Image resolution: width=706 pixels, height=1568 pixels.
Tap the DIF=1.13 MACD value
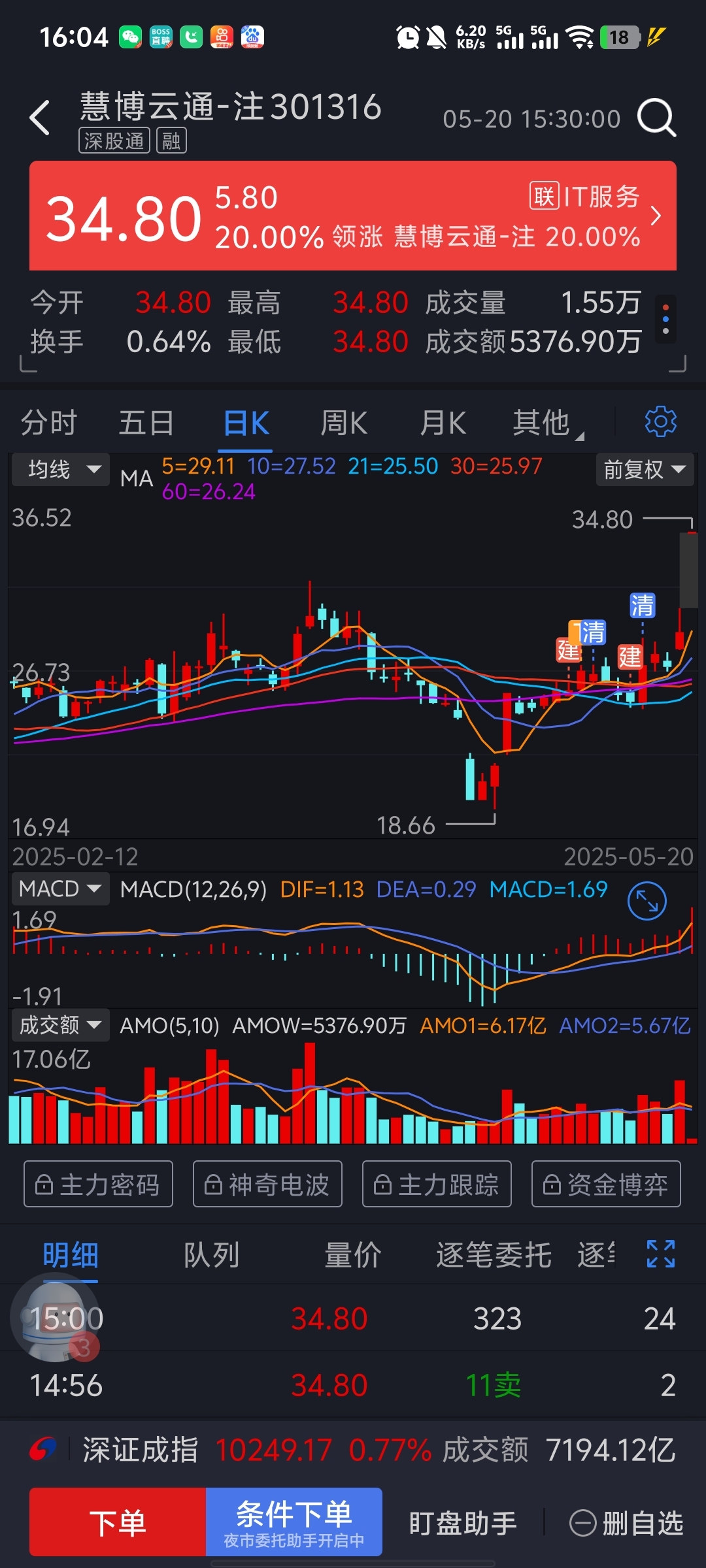click(322, 889)
